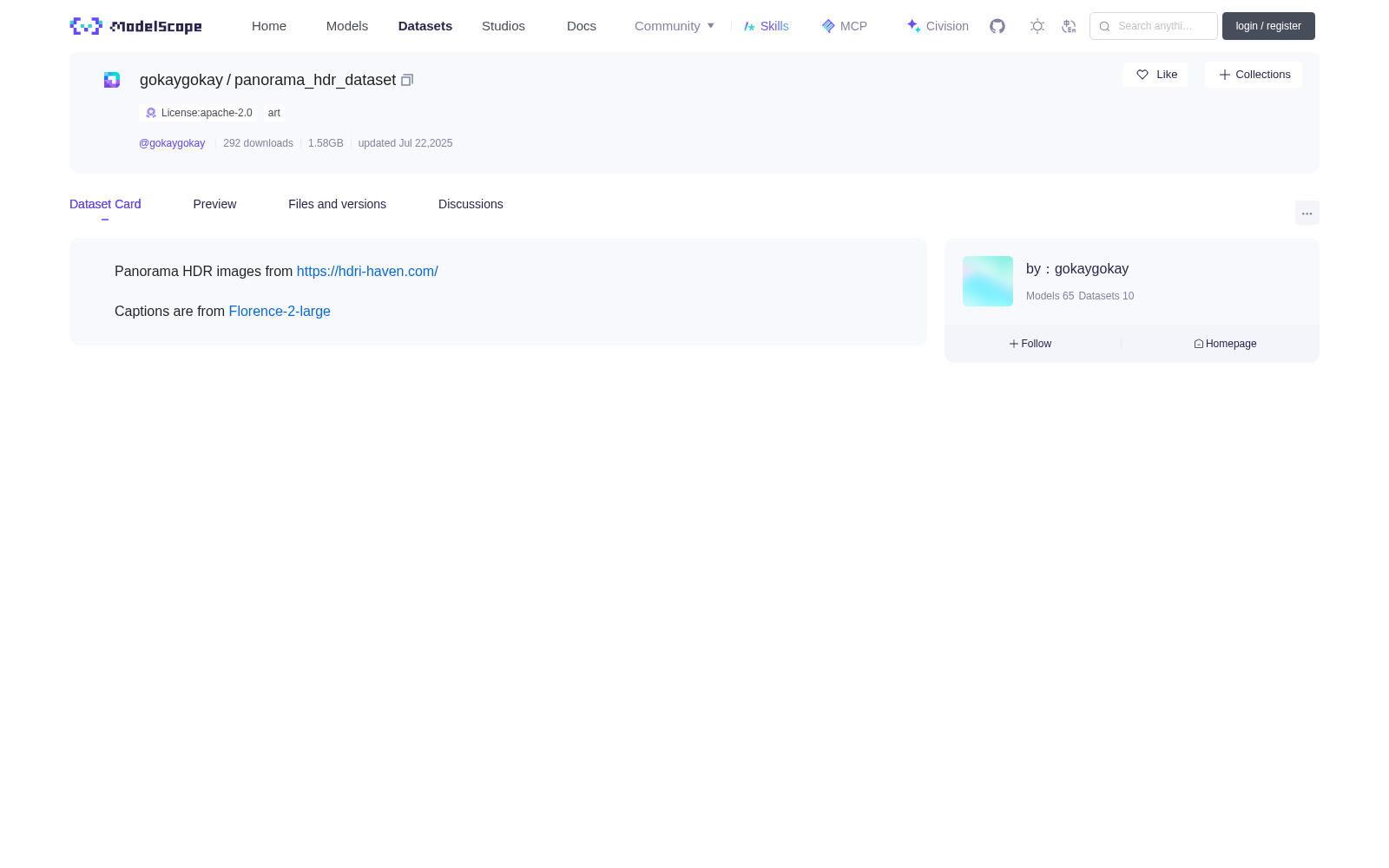The height and width of the screenshot is (868, 1389).
Task: Switch to Files and versions tab
Action: [337, 204]
